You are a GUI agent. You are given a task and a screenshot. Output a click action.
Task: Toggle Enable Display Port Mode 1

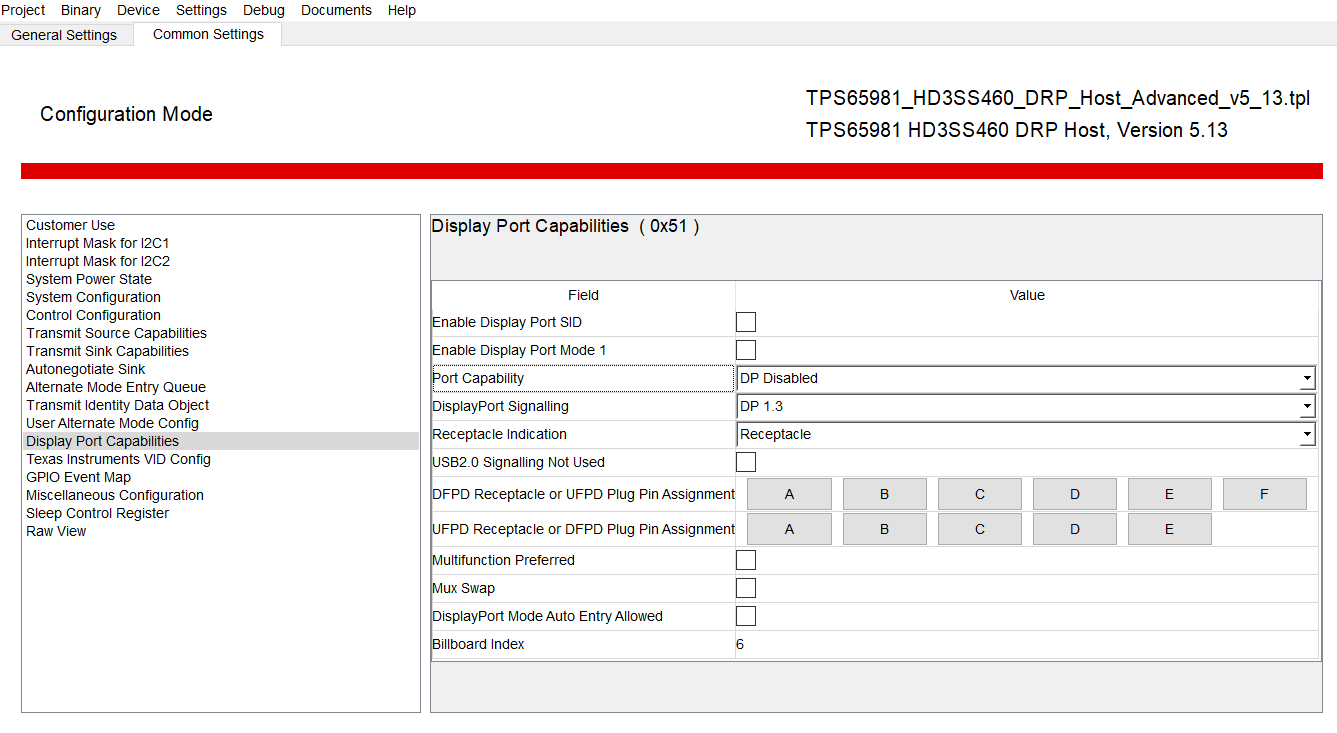(746, 350)
